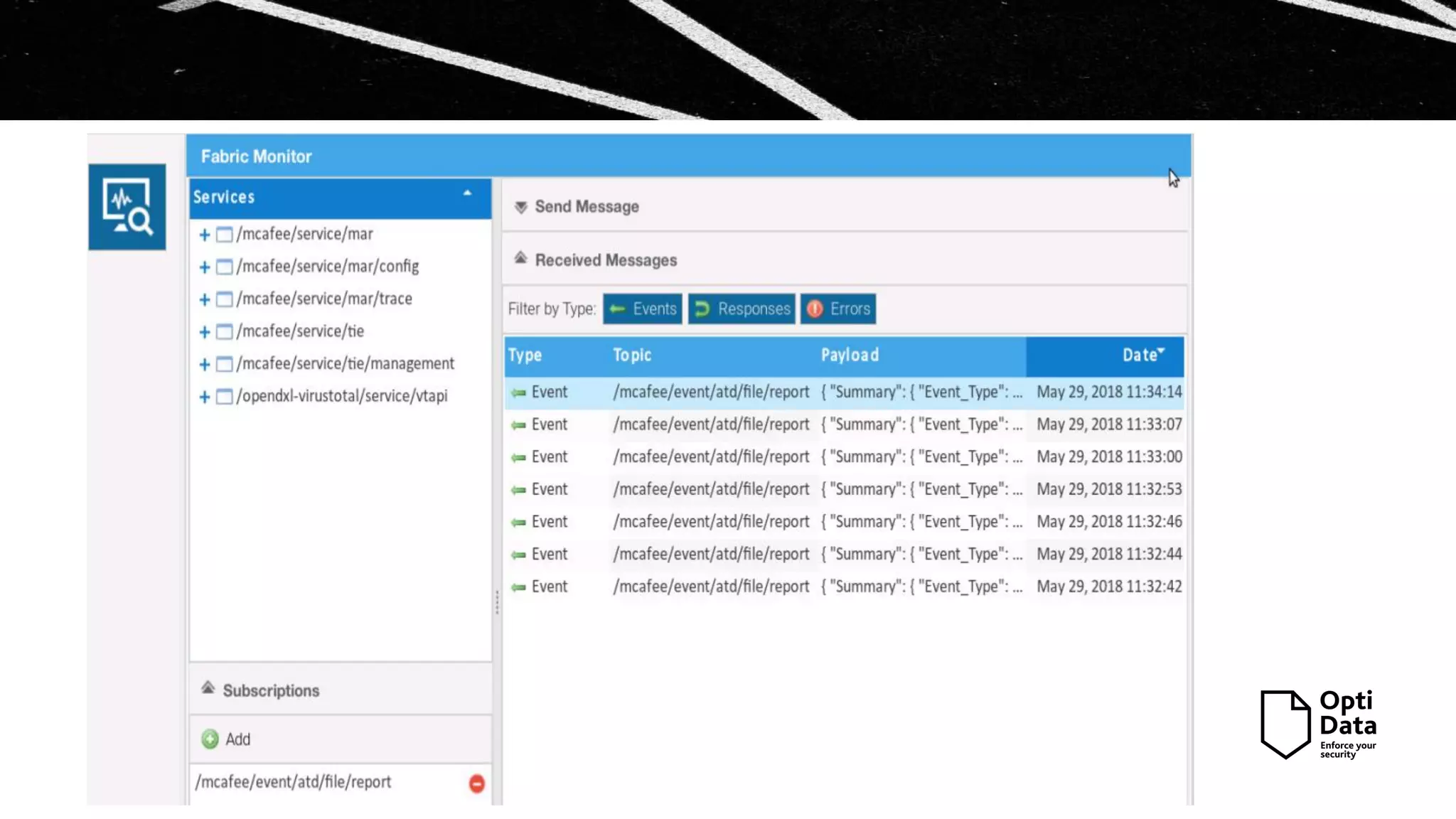Sort by the Date column header

1140,355
